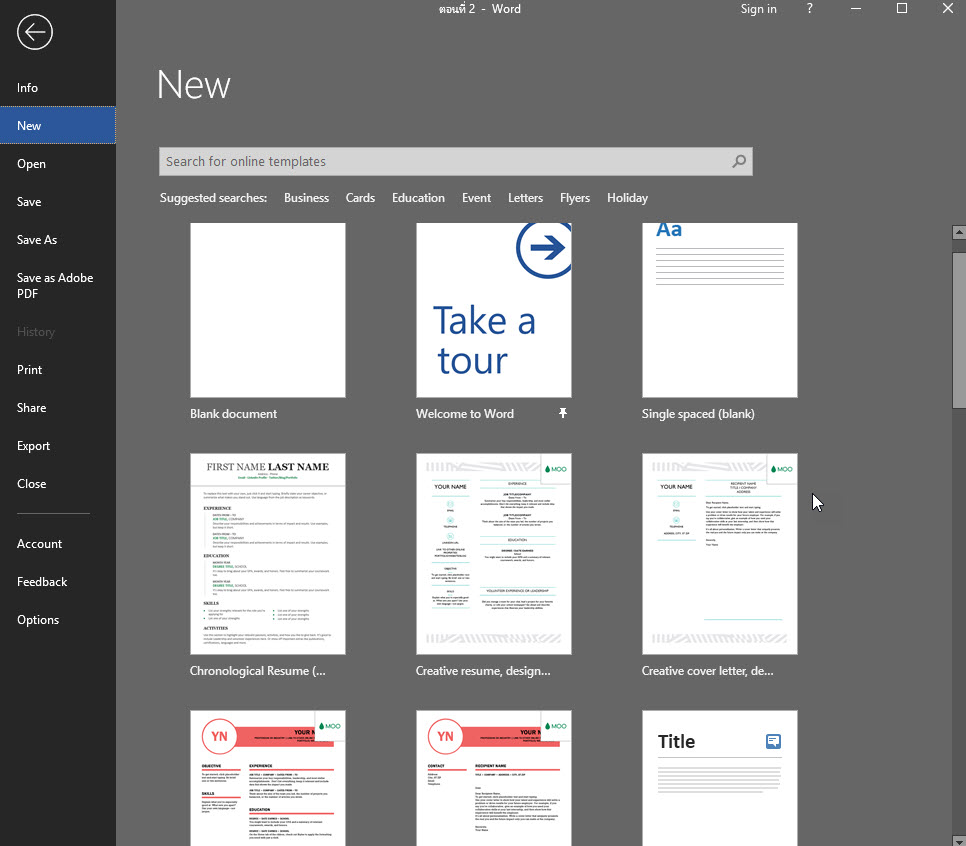Open the Account page
Viewport: 966px width, 846px height.
(x=58, y=543)
